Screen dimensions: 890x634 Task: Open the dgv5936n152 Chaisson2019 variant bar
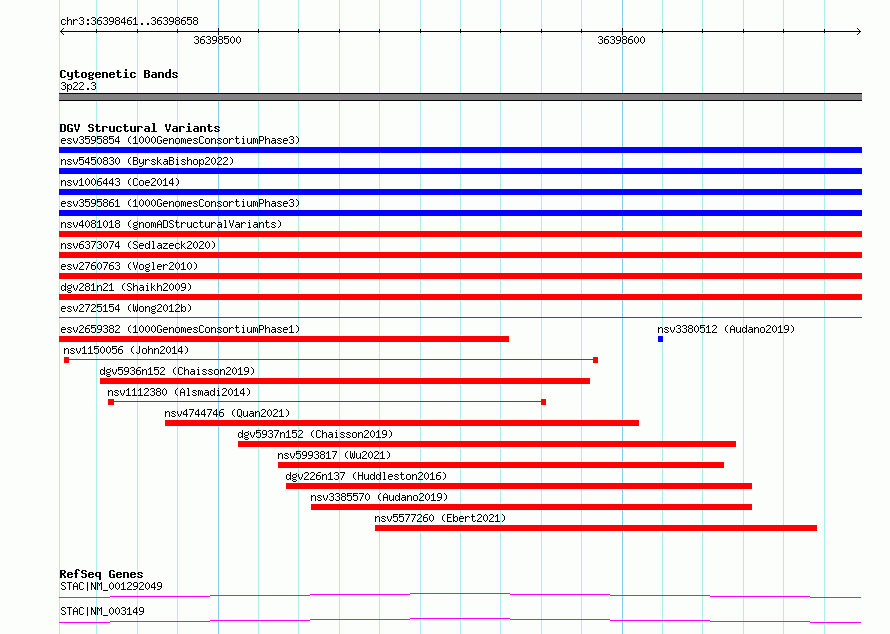[x=345, y=381]
